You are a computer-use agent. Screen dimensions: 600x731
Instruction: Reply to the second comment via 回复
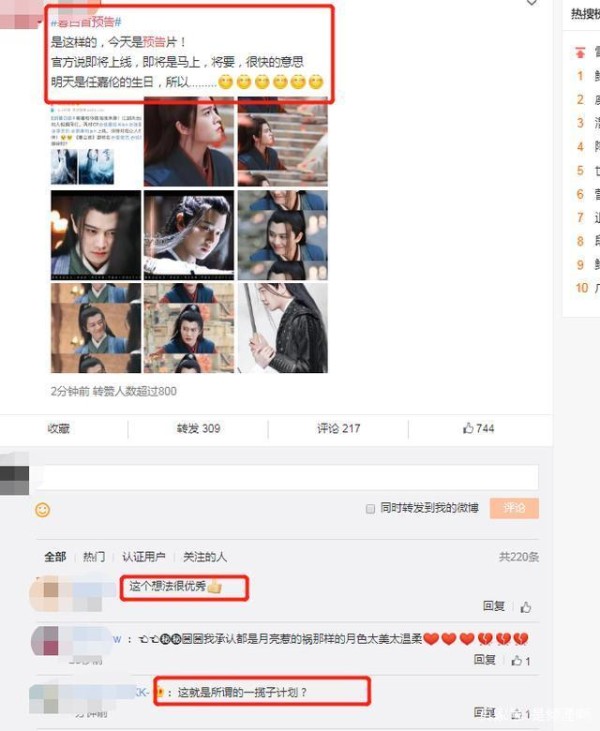[x=485, y=660]
